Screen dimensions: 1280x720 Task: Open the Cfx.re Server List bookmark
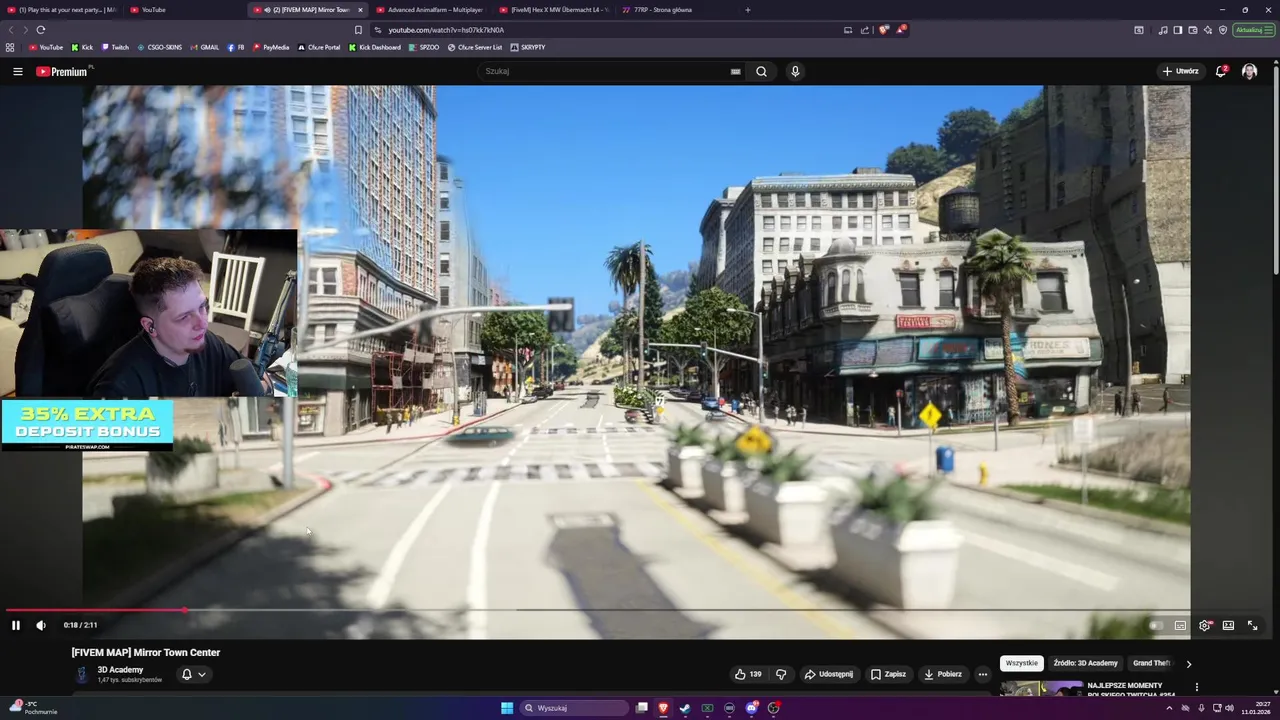(476, 47)
